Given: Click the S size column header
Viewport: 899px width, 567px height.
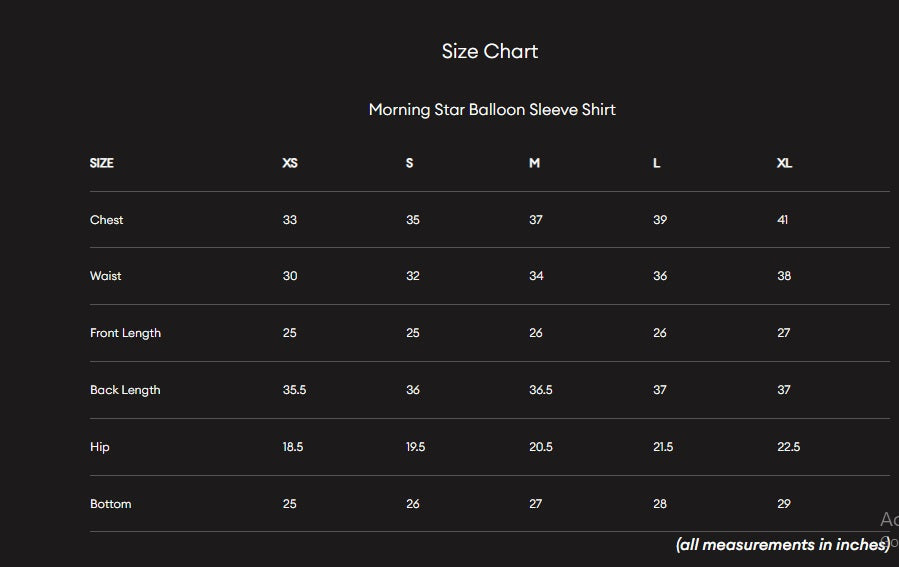Looking at the screenshot, I should 410,163.
